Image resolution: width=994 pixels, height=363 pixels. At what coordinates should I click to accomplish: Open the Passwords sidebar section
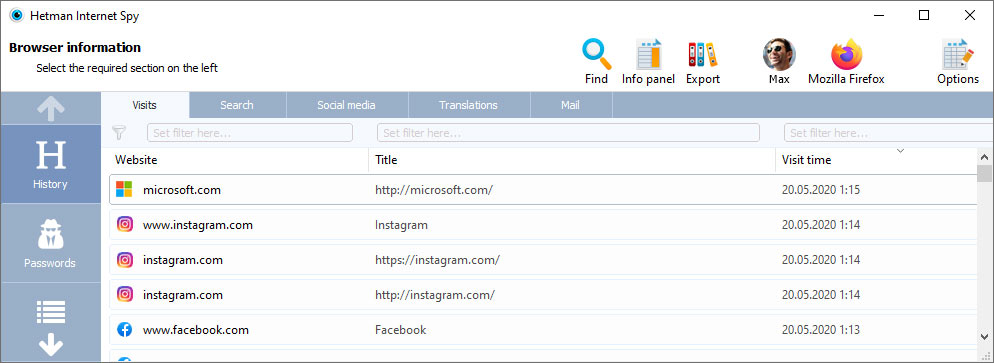pyautogui.click(x=51, y=243)
